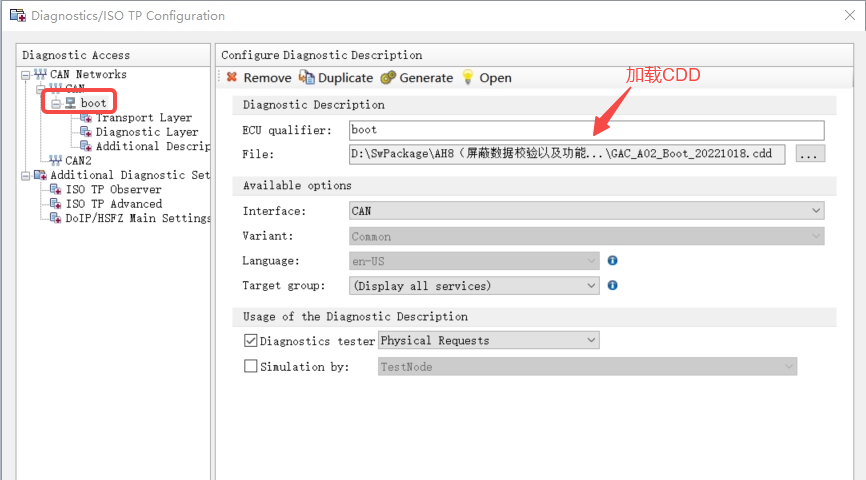The height and width of the screenshot is (480, 866).
Task: Collapse the CAN Networks tree node
Action: pyautogui.click(x=25, y=75)
